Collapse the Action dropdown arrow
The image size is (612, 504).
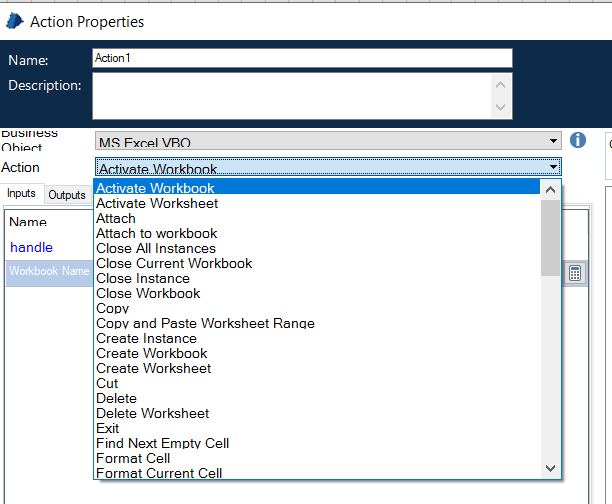coord(553,167)
